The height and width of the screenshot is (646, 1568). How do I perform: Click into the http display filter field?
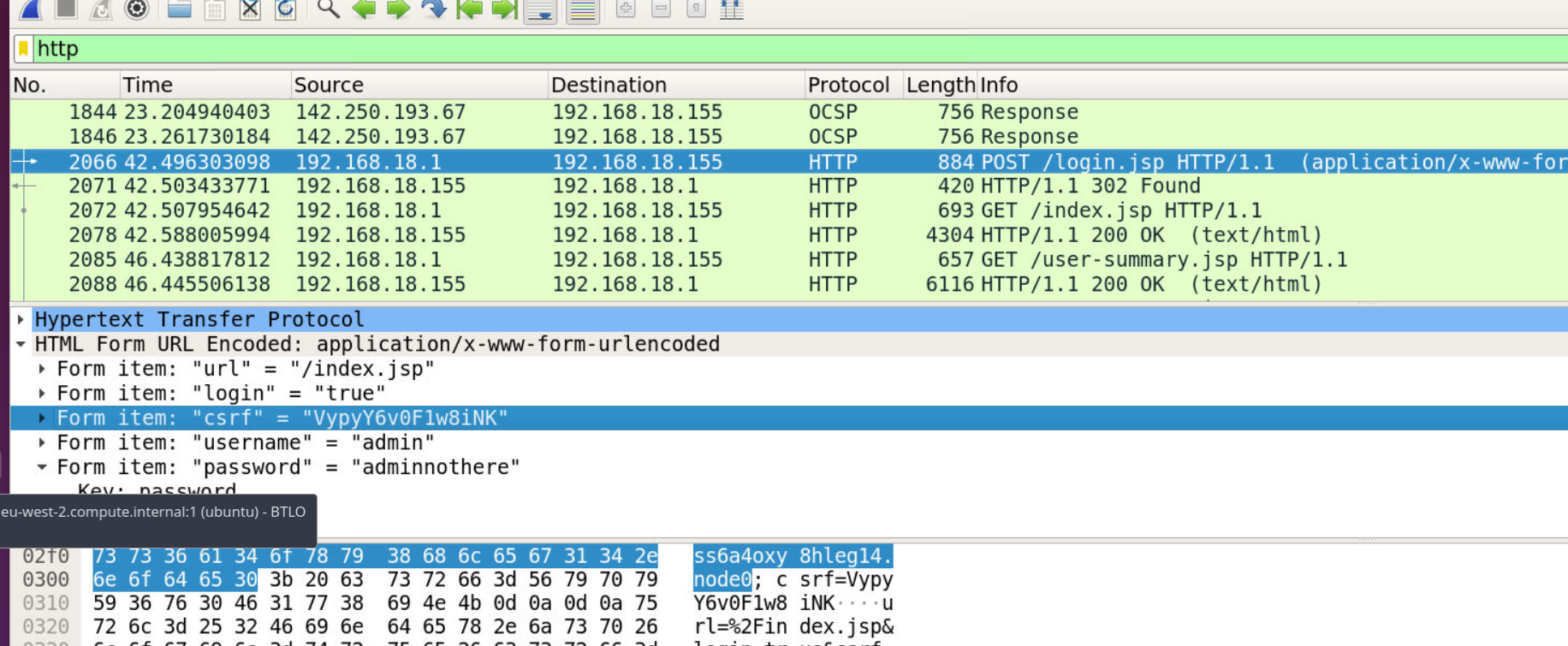770,49
